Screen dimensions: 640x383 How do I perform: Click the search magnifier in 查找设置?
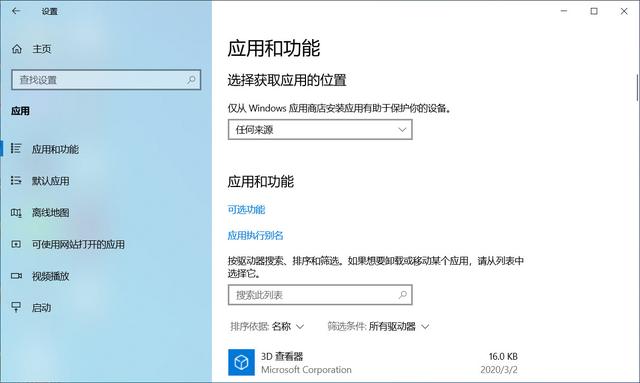[191, 80]
